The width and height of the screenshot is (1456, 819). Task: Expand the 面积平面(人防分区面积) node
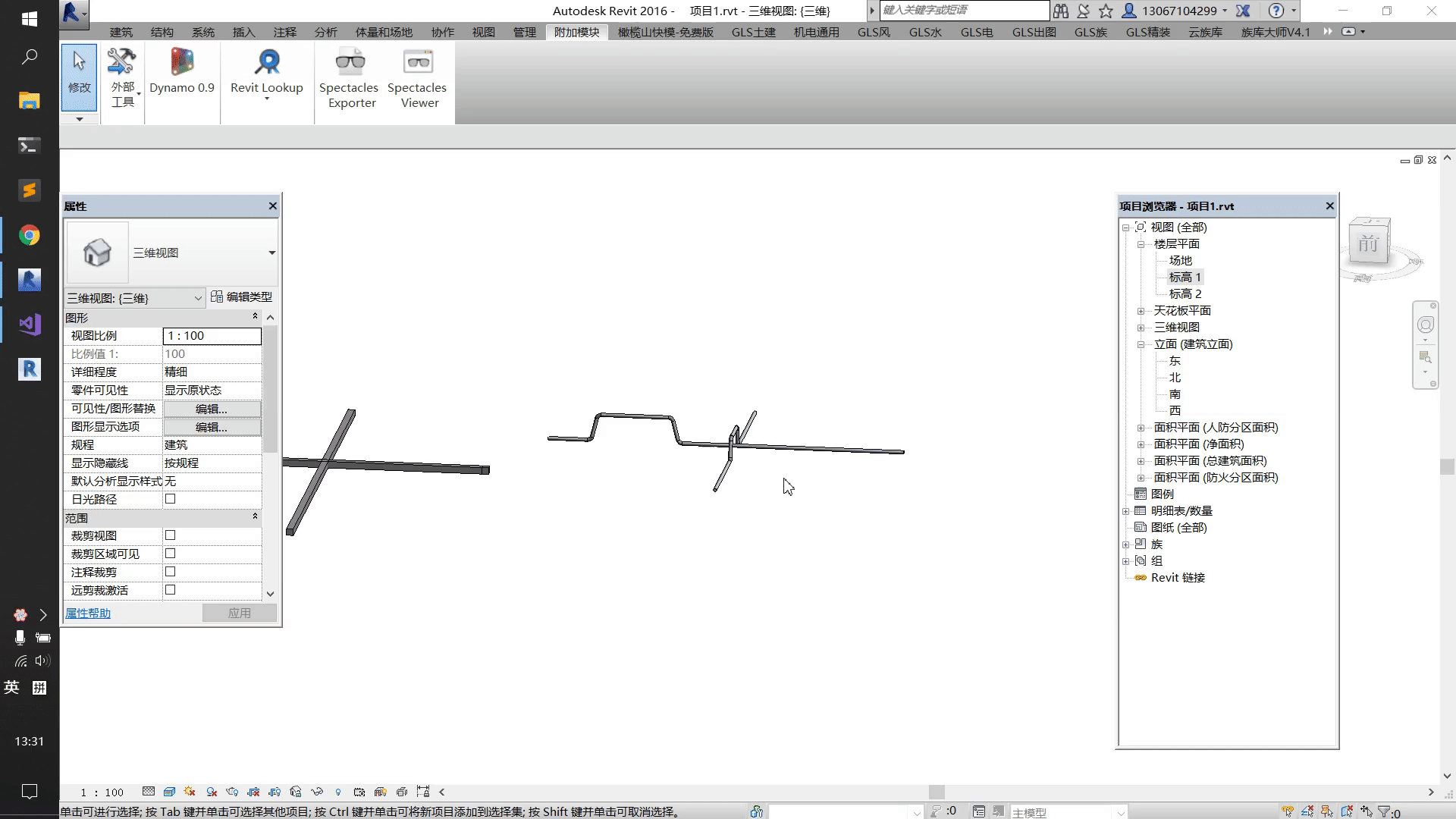tap(1140, 427)
